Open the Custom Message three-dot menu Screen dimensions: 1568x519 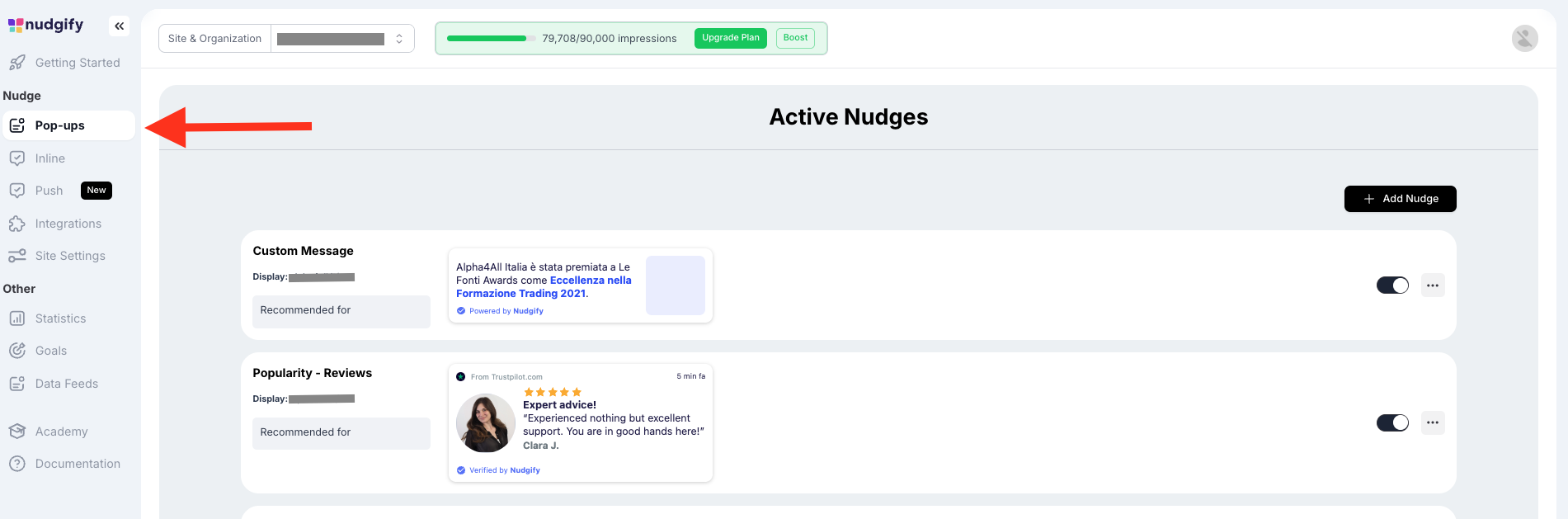coord(1433,285)
